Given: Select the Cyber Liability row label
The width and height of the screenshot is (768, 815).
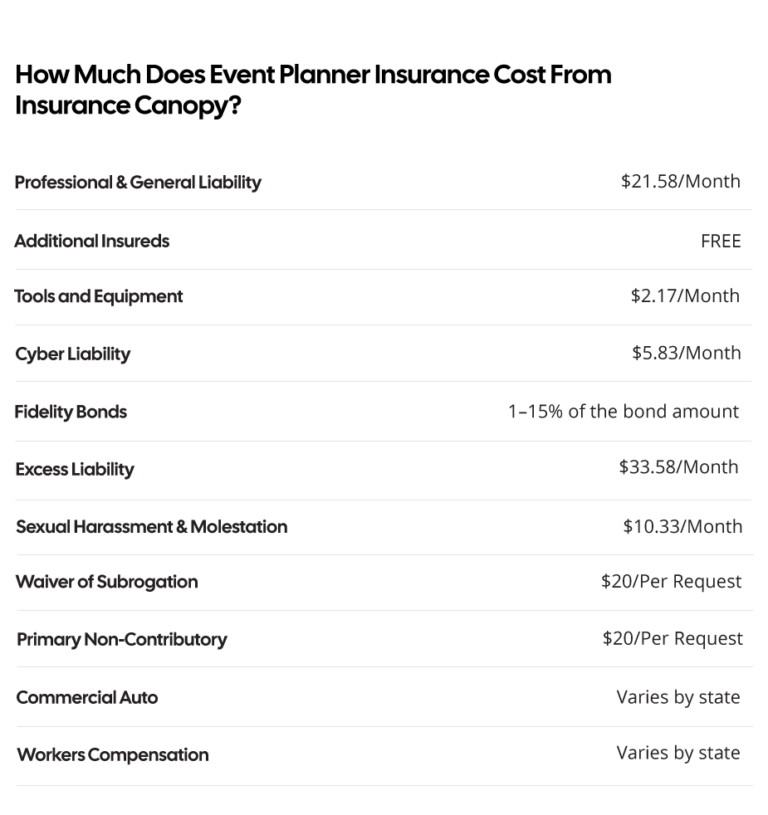Looking at the screenshot, I should (x=72, y=354).
